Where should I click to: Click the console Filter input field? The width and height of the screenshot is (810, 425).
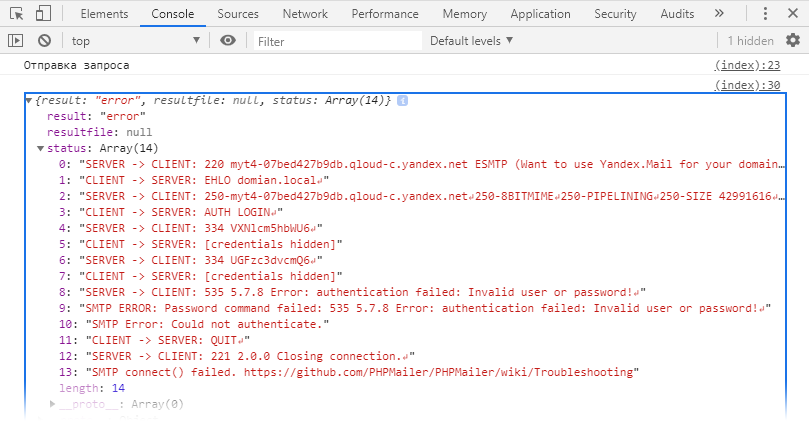335,41
